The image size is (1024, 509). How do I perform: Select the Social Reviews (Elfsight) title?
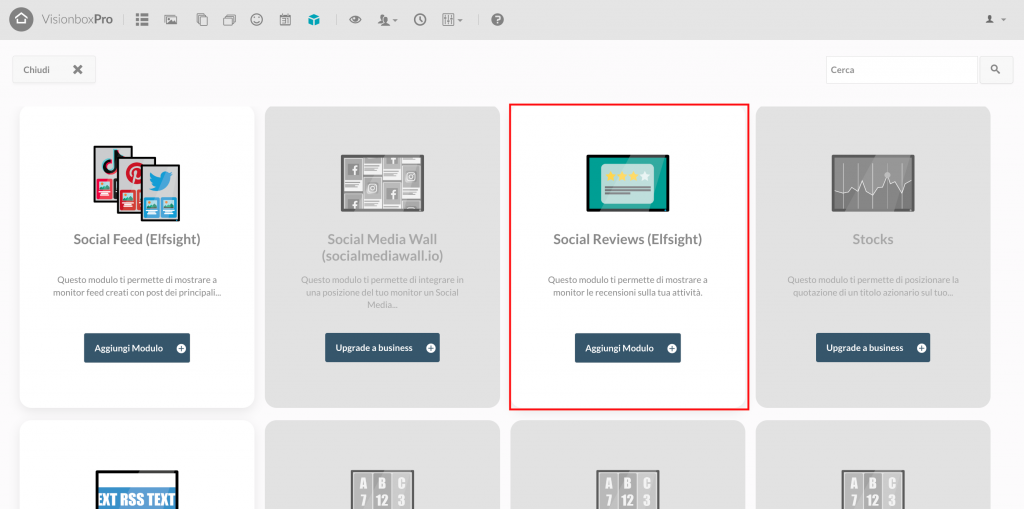[x=628, y=239]
